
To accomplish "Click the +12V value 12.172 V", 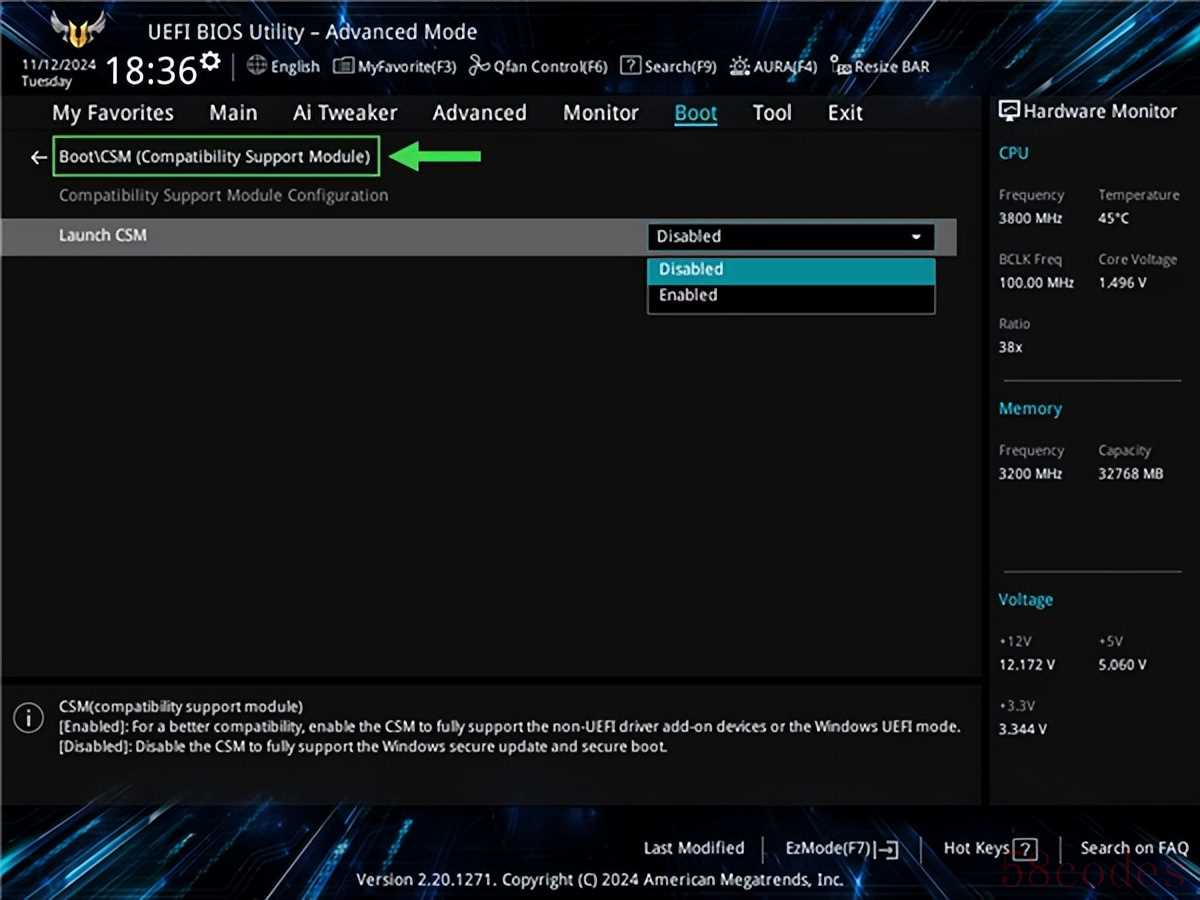I will click(1026, 665).
